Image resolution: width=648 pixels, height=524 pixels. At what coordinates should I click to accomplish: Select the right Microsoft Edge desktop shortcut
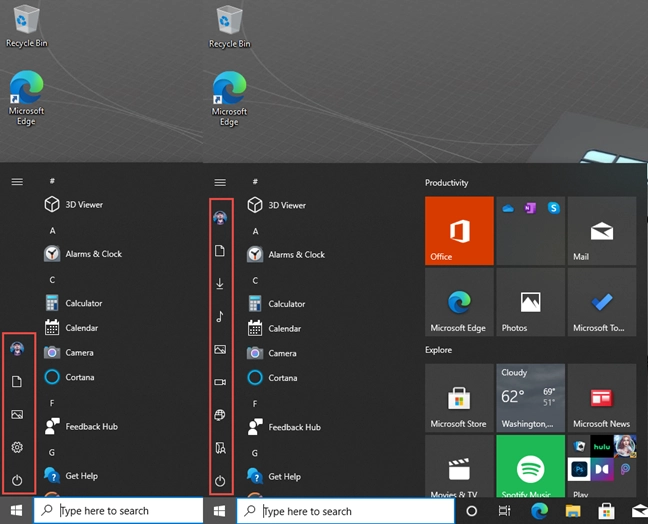tap(229, 99)
